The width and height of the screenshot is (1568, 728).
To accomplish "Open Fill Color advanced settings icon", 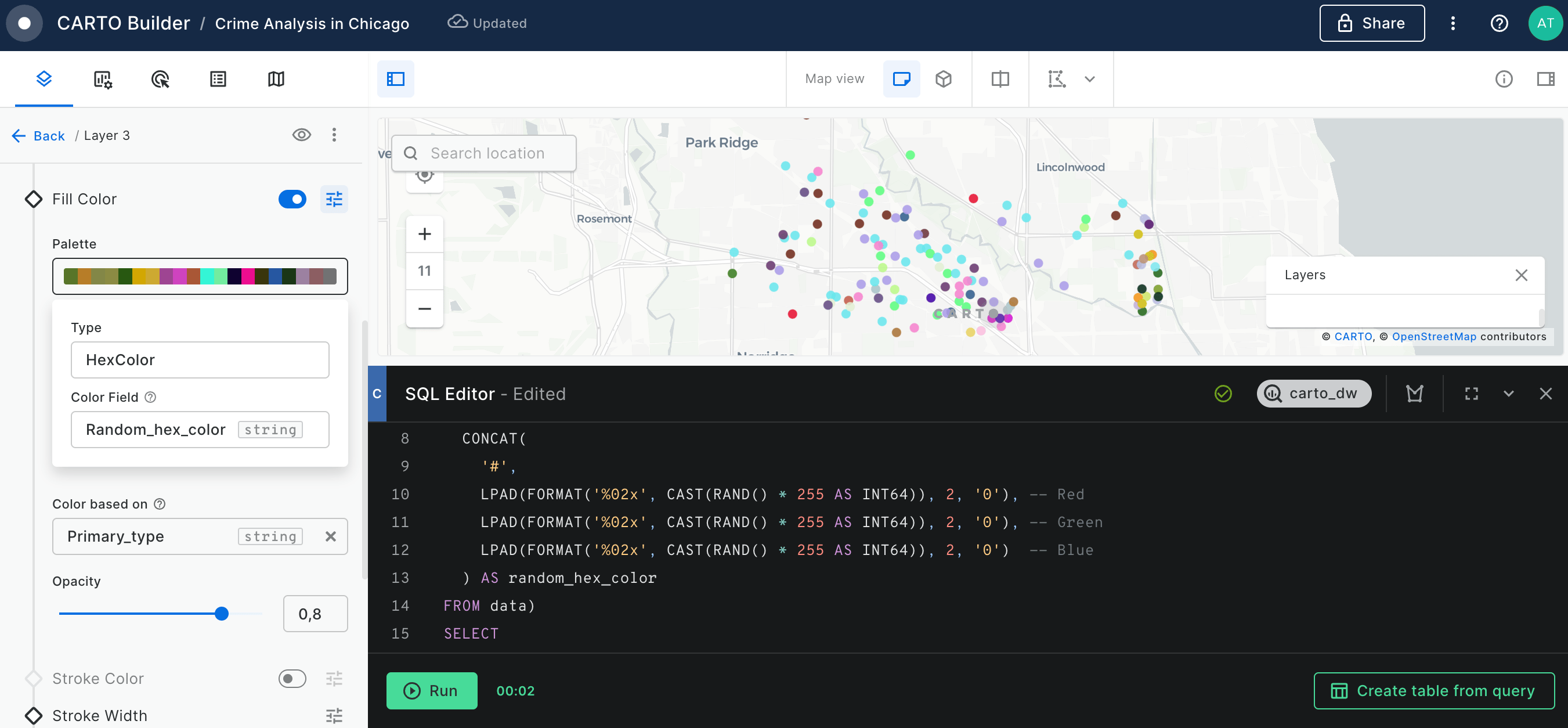I will 334,199.
